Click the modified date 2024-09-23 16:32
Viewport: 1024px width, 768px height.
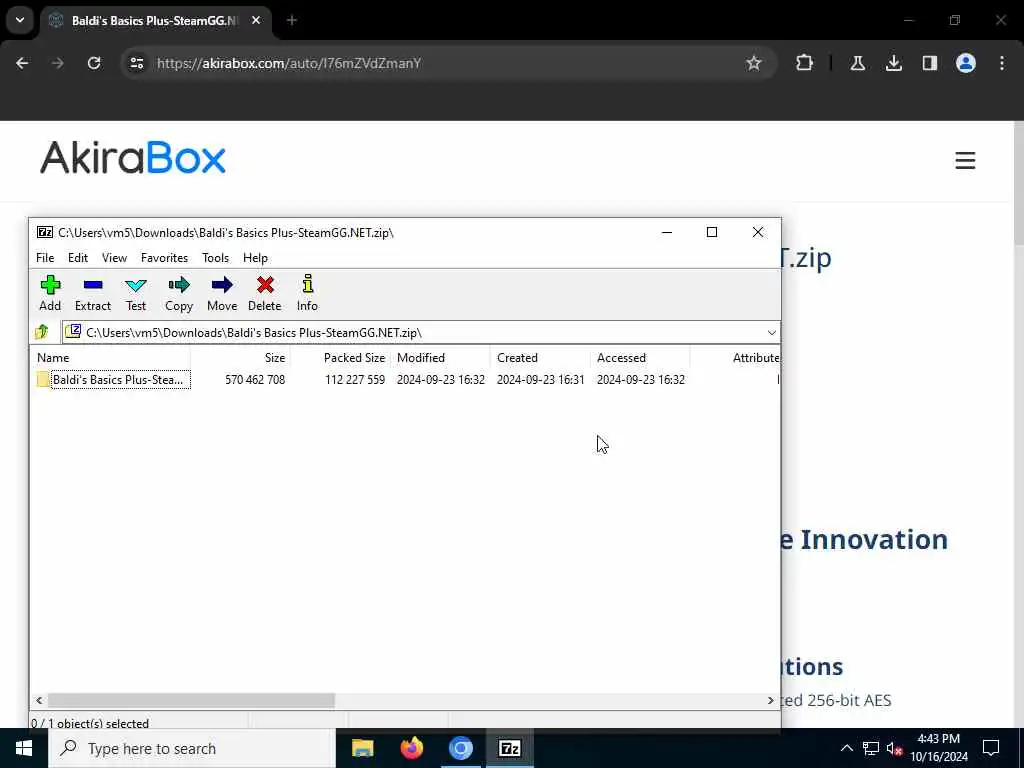(x=441, y=379)
